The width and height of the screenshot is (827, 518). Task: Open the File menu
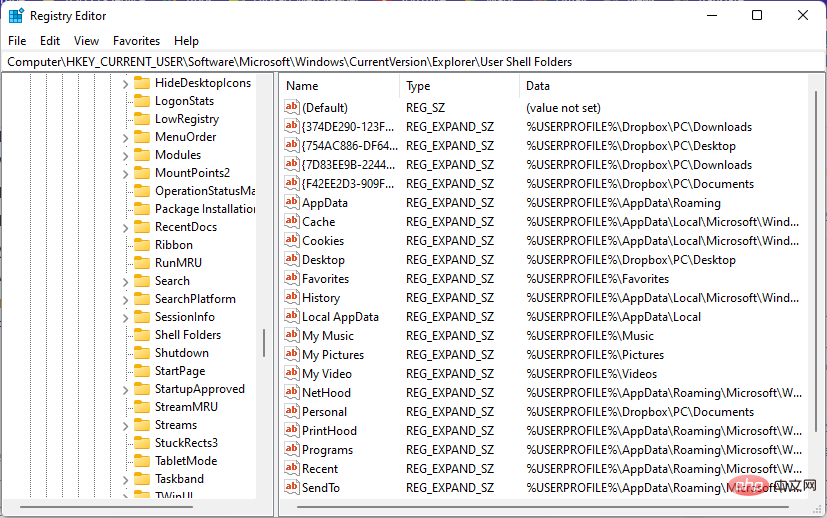[x=17, y=41]
